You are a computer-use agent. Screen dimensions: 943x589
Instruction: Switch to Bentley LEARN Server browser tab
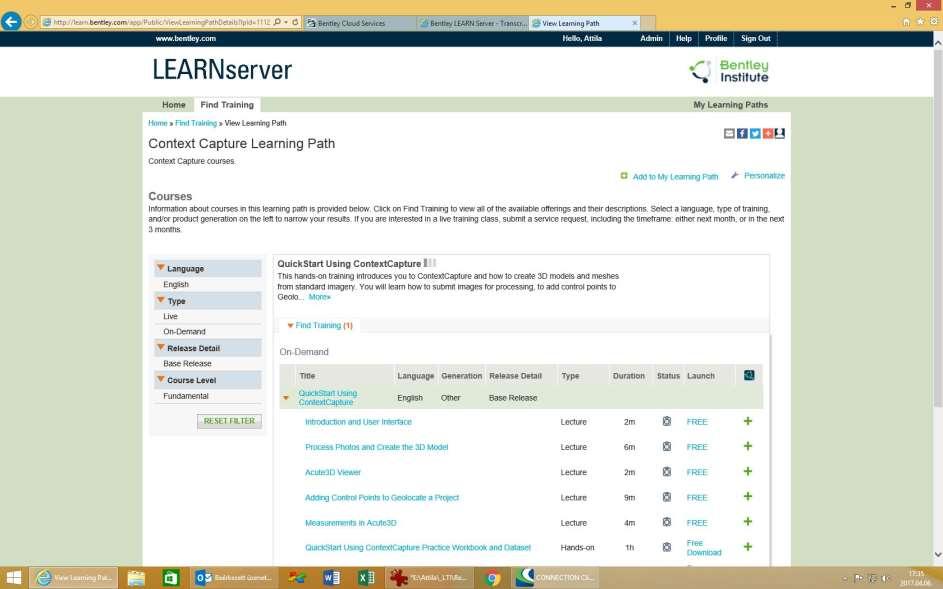473,23
